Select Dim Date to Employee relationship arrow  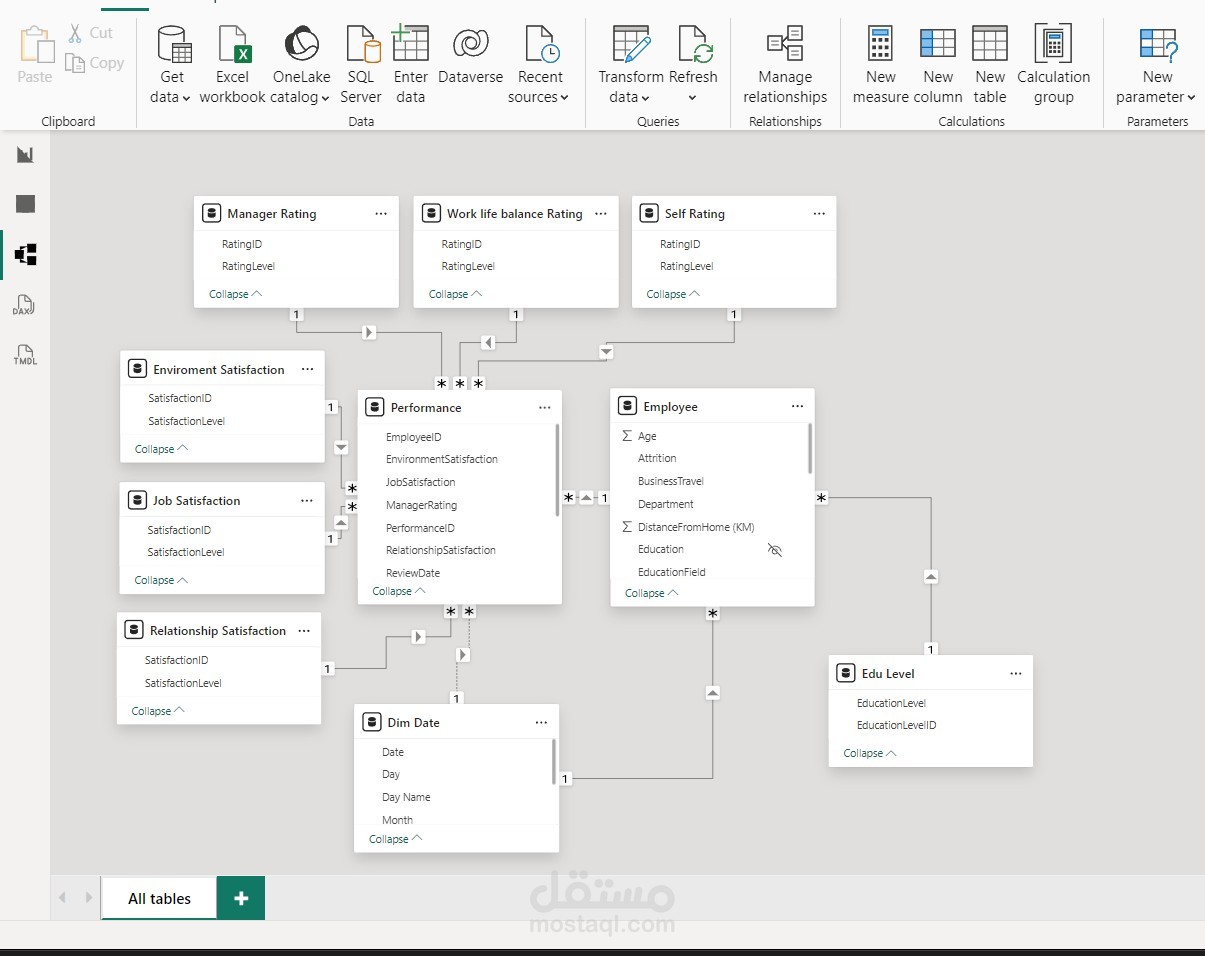[x=712, y=692]
